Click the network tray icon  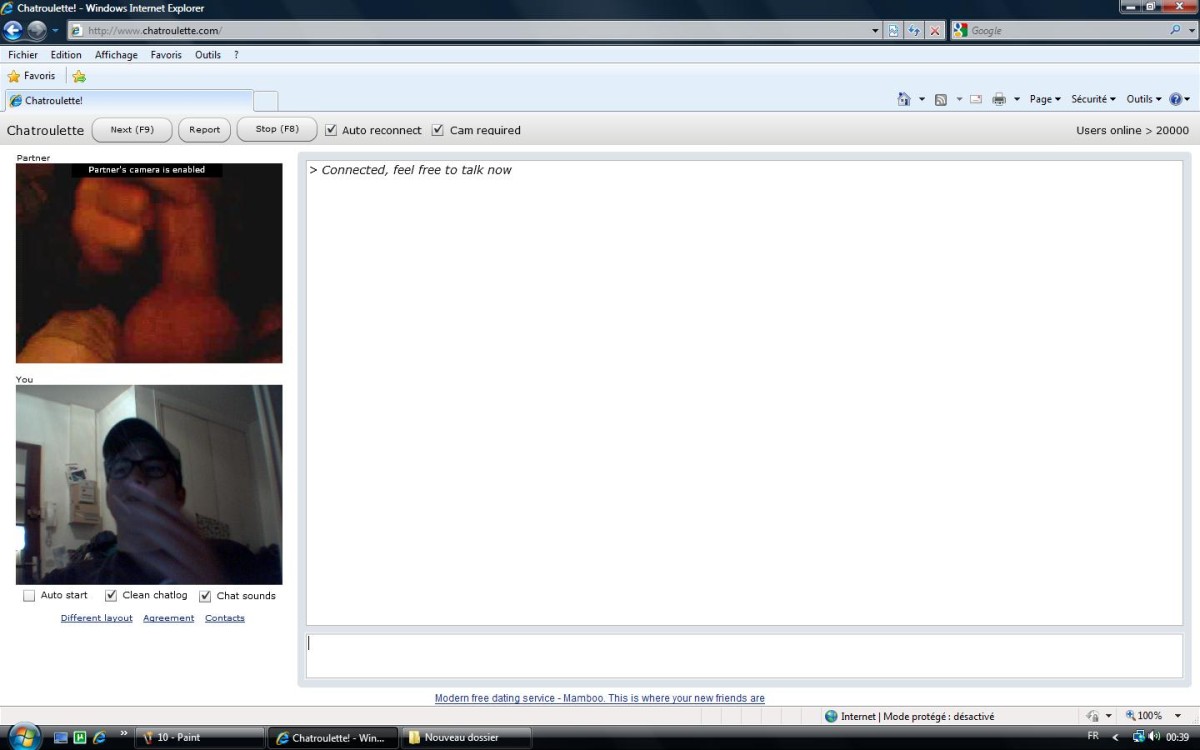point(1138,737)
